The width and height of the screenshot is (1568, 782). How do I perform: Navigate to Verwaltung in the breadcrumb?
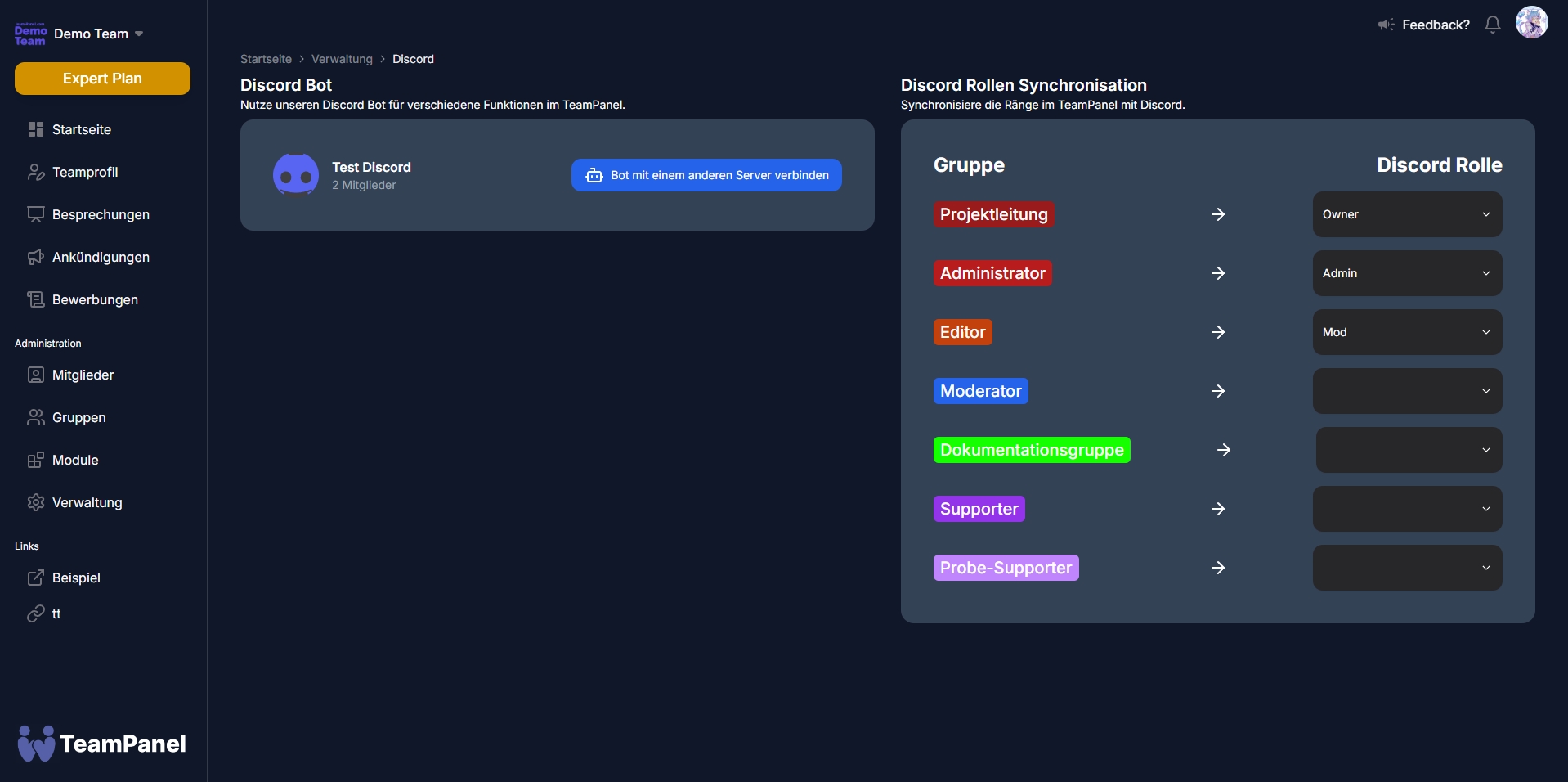(x=342, y=59)
